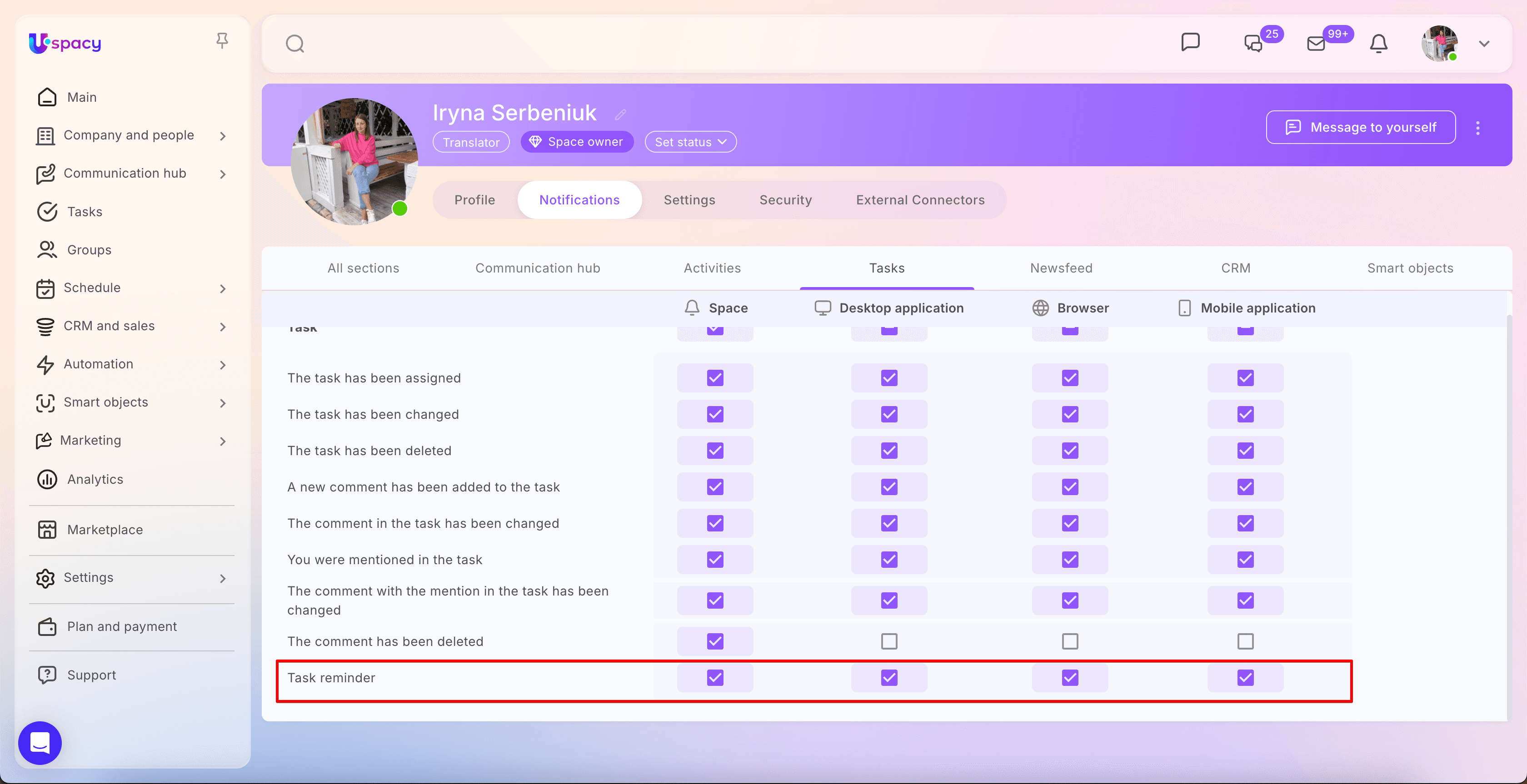Expand Communication hub submenu arrow
This screenshot has height=784, width=1527.
[222, 174]
